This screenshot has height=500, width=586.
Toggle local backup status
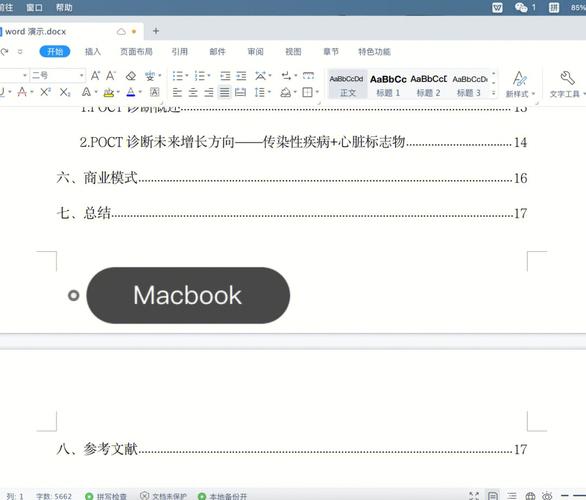pyautogui.click(x=223, y=496)
